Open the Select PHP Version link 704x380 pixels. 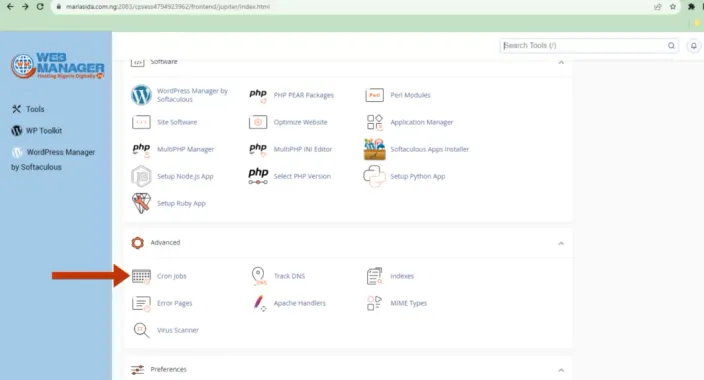point(302,176)
